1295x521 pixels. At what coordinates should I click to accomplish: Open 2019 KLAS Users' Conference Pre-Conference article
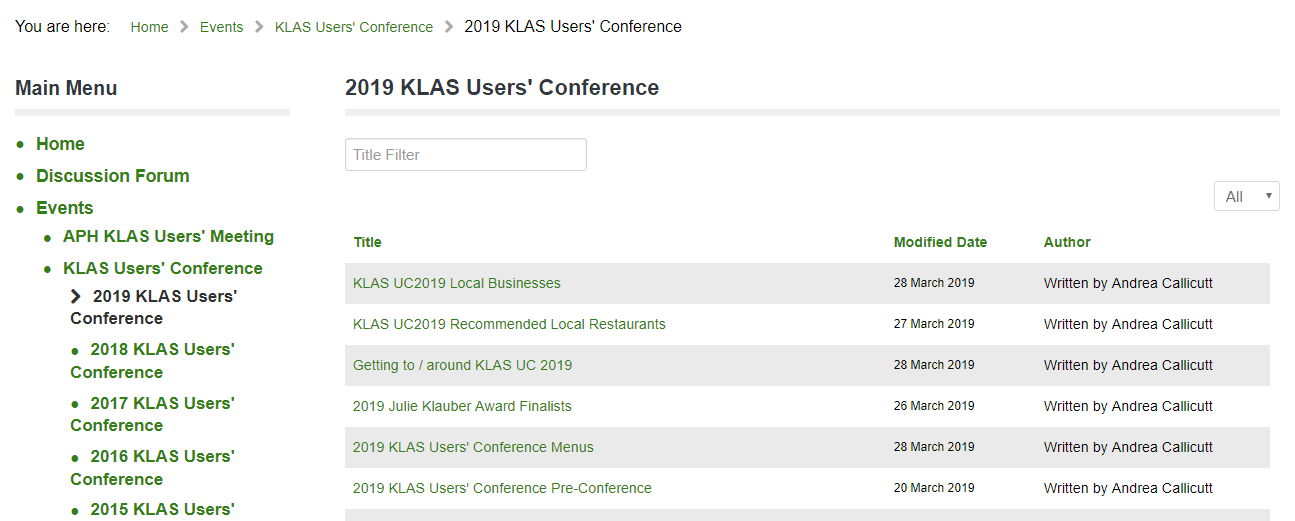[501, 488]
